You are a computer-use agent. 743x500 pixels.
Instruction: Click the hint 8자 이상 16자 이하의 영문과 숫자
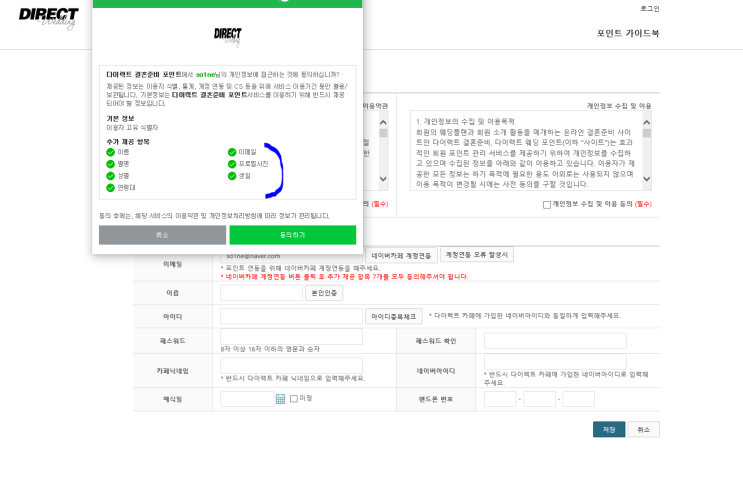270,349
